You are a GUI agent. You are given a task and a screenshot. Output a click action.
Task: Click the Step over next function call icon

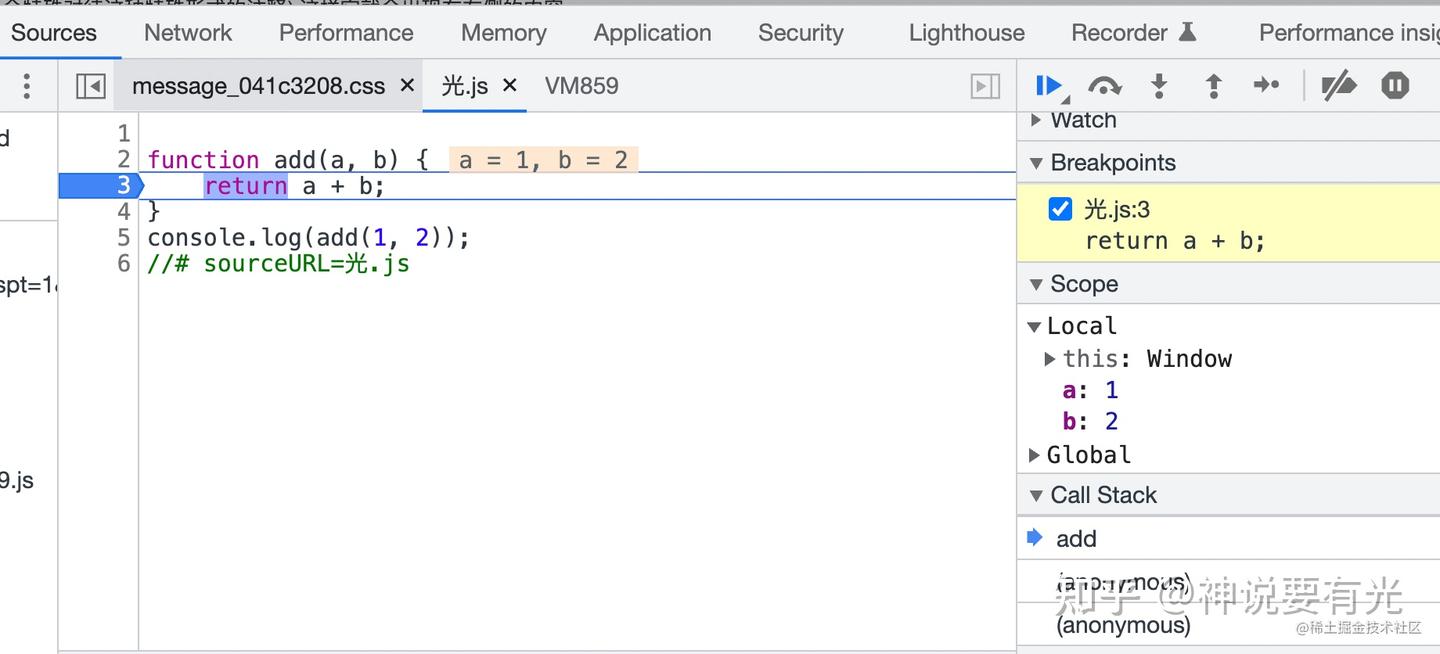click(1104, 86)
